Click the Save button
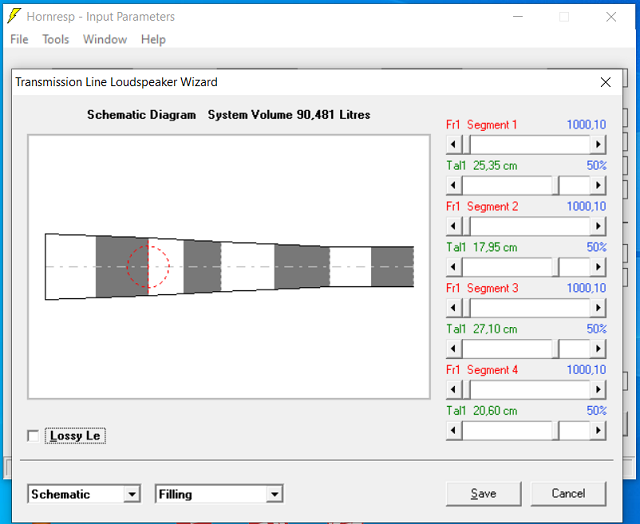 click(484, 494)
